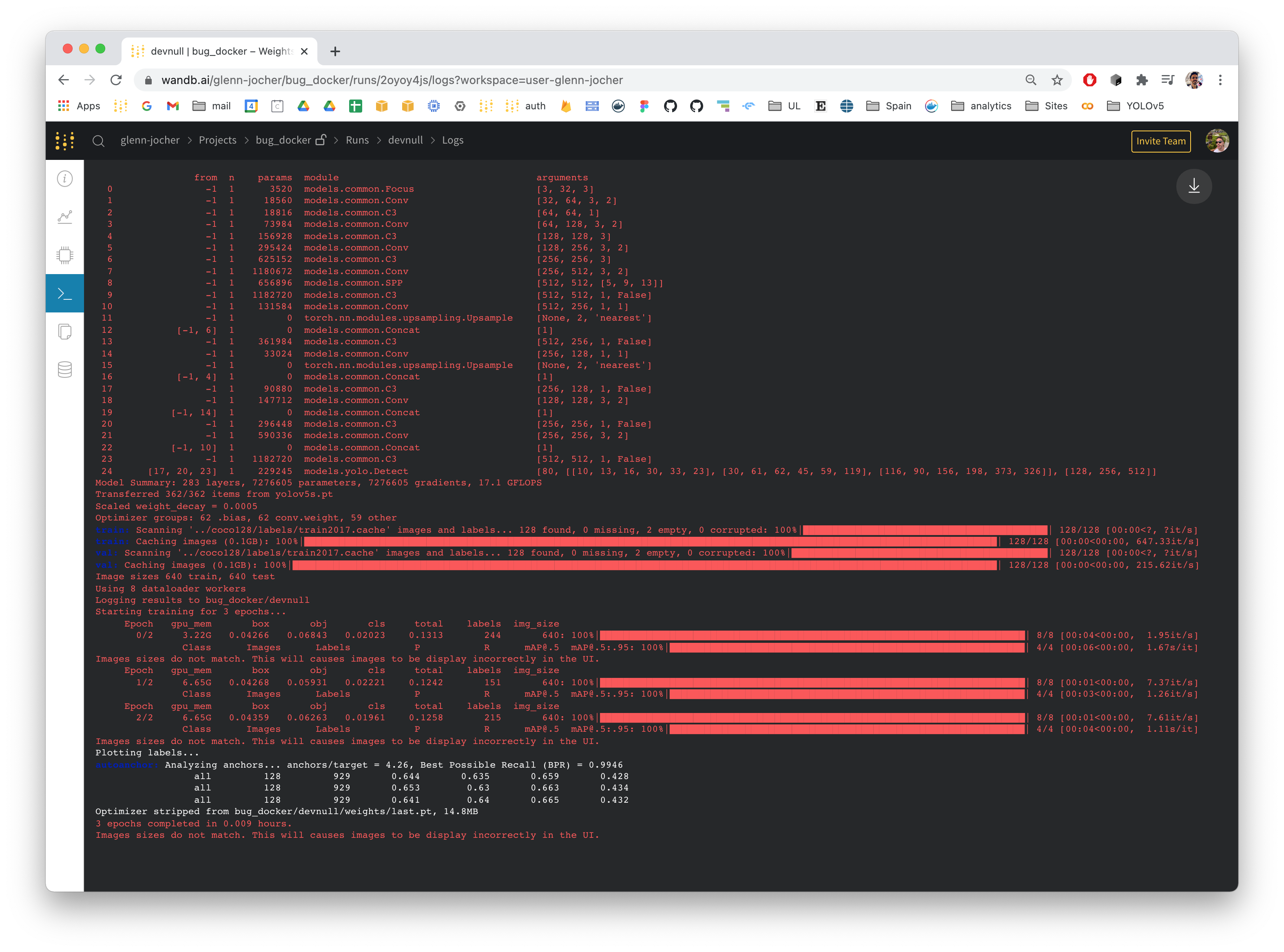Go to bug_docker breadcrumb
1284x952 pixels.
click(x=283, y=140)
